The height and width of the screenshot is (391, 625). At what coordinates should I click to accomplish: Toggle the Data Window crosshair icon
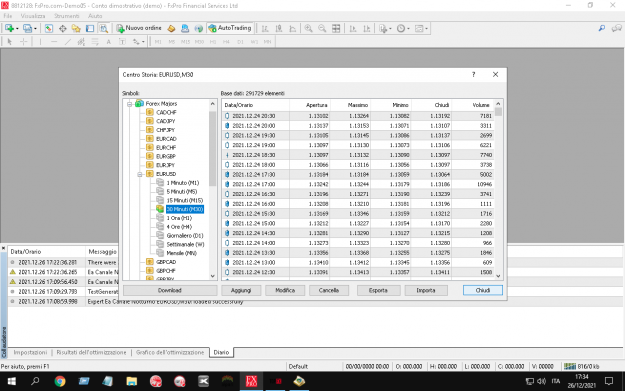[x=63, y=28]
